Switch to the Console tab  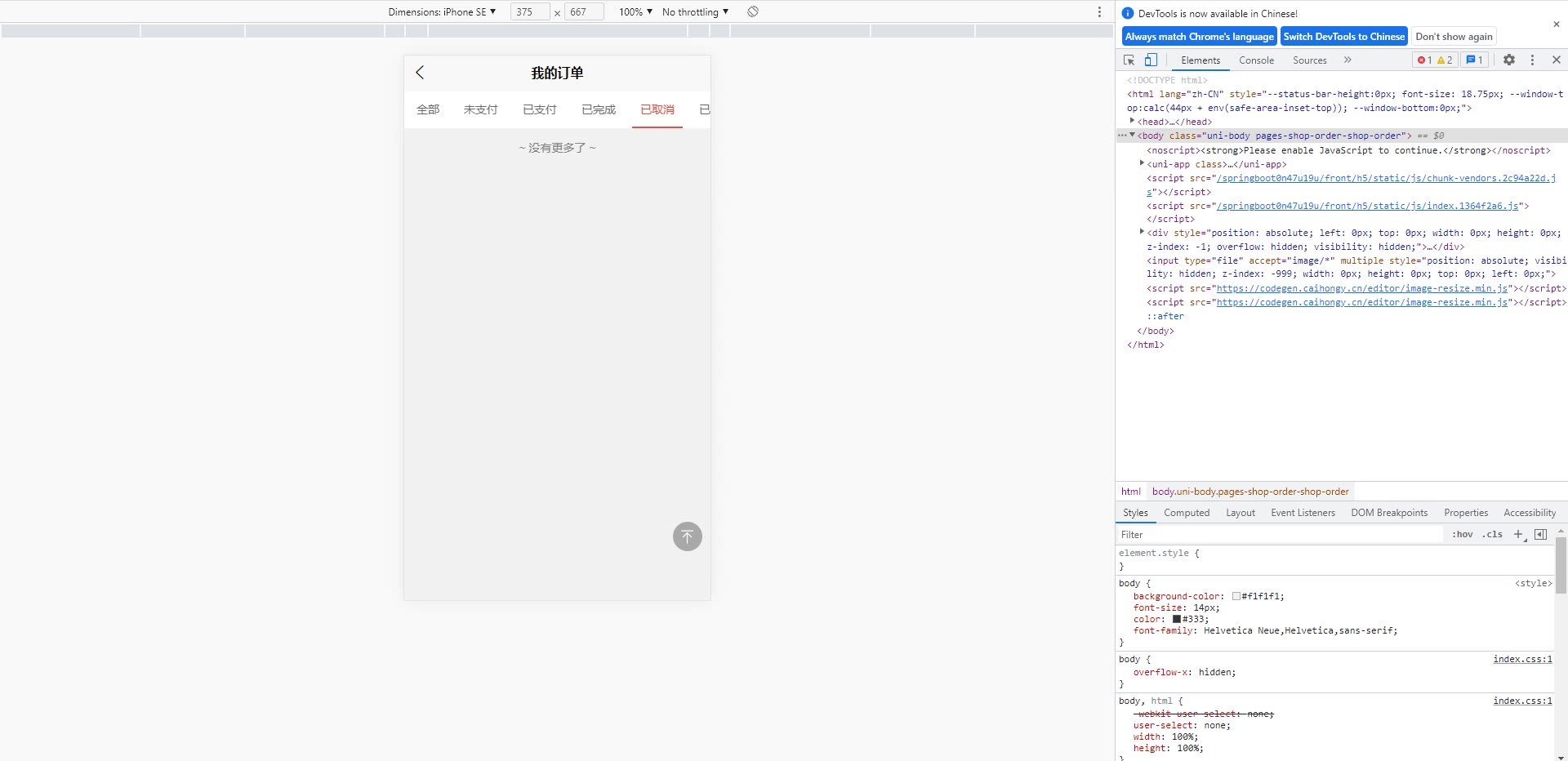click(x=1255, y=60)
